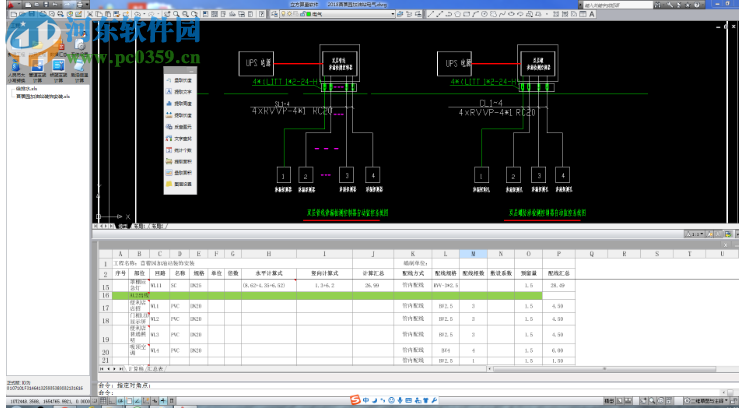739x411 pixels.
Task: Select 编辑区.xls in the file list
Action: tap(27, 88)
